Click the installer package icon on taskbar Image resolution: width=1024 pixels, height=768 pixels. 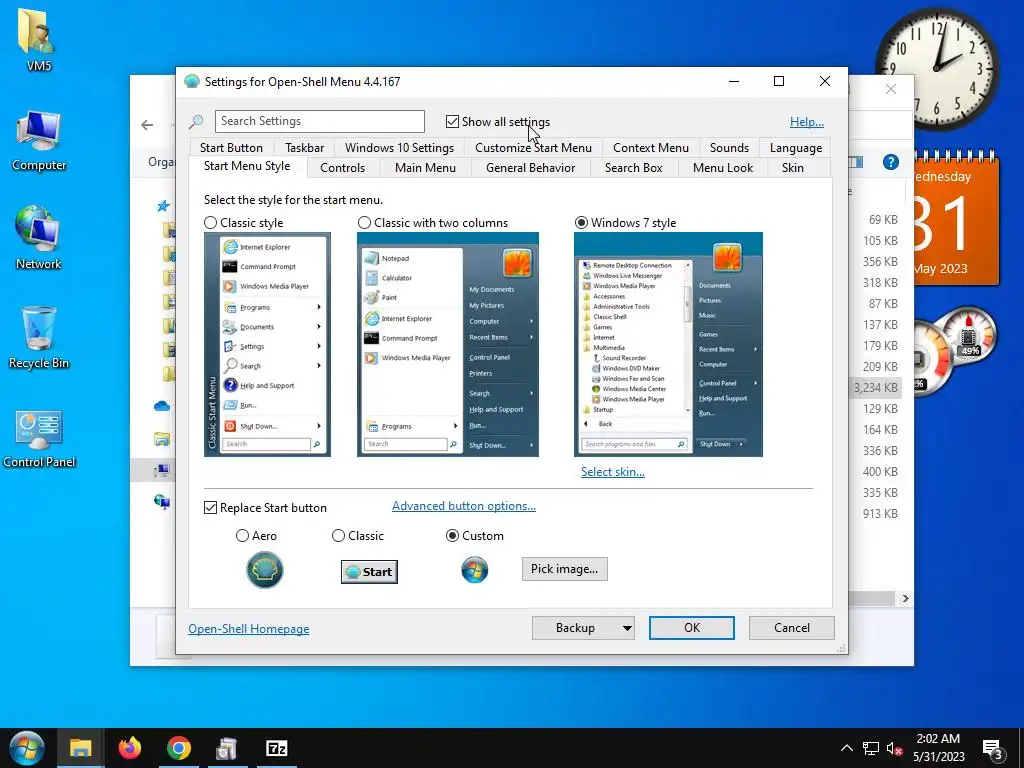(227, 748)
